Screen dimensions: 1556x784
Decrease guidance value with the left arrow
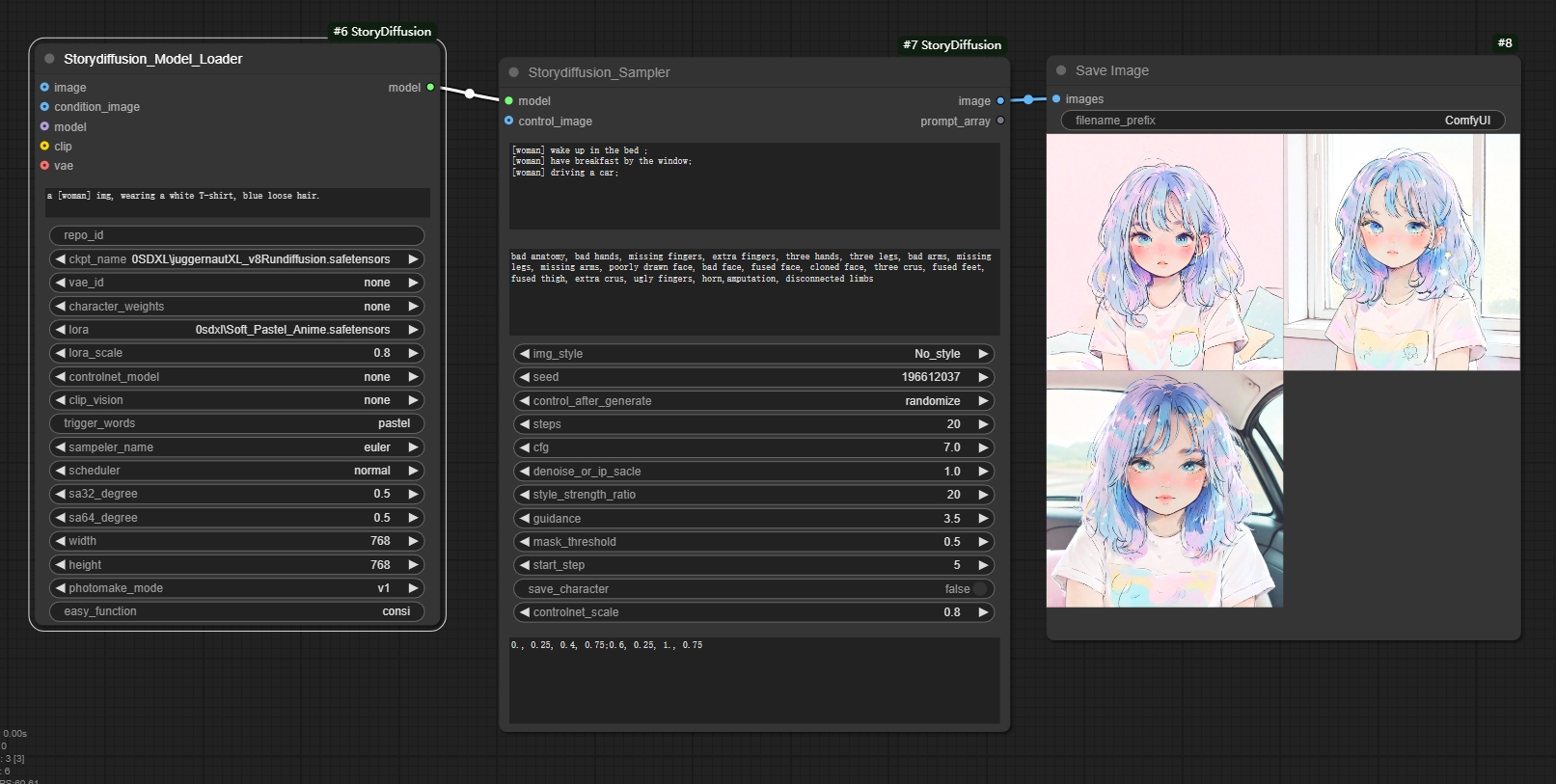524,519
